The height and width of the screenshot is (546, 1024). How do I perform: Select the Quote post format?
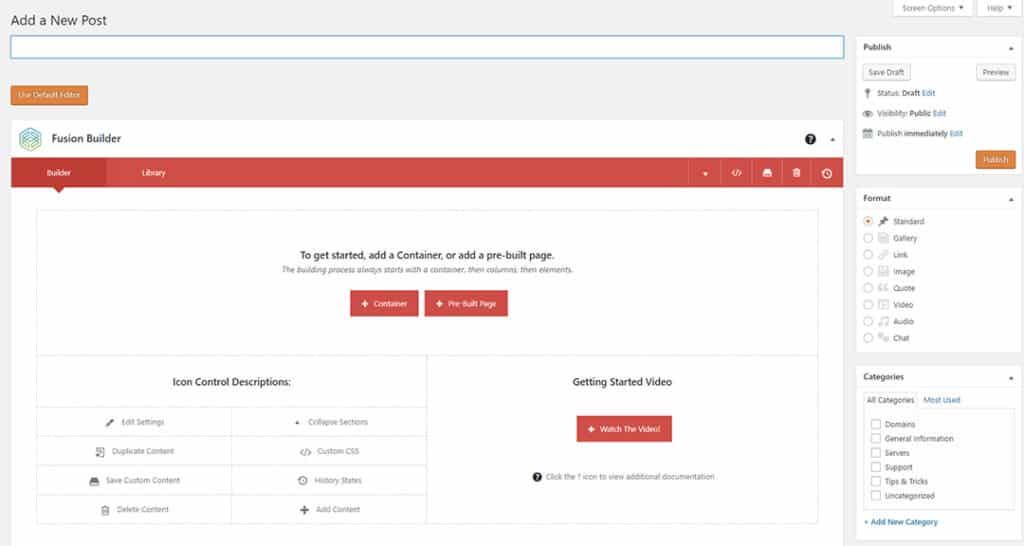tap(868, 288)
